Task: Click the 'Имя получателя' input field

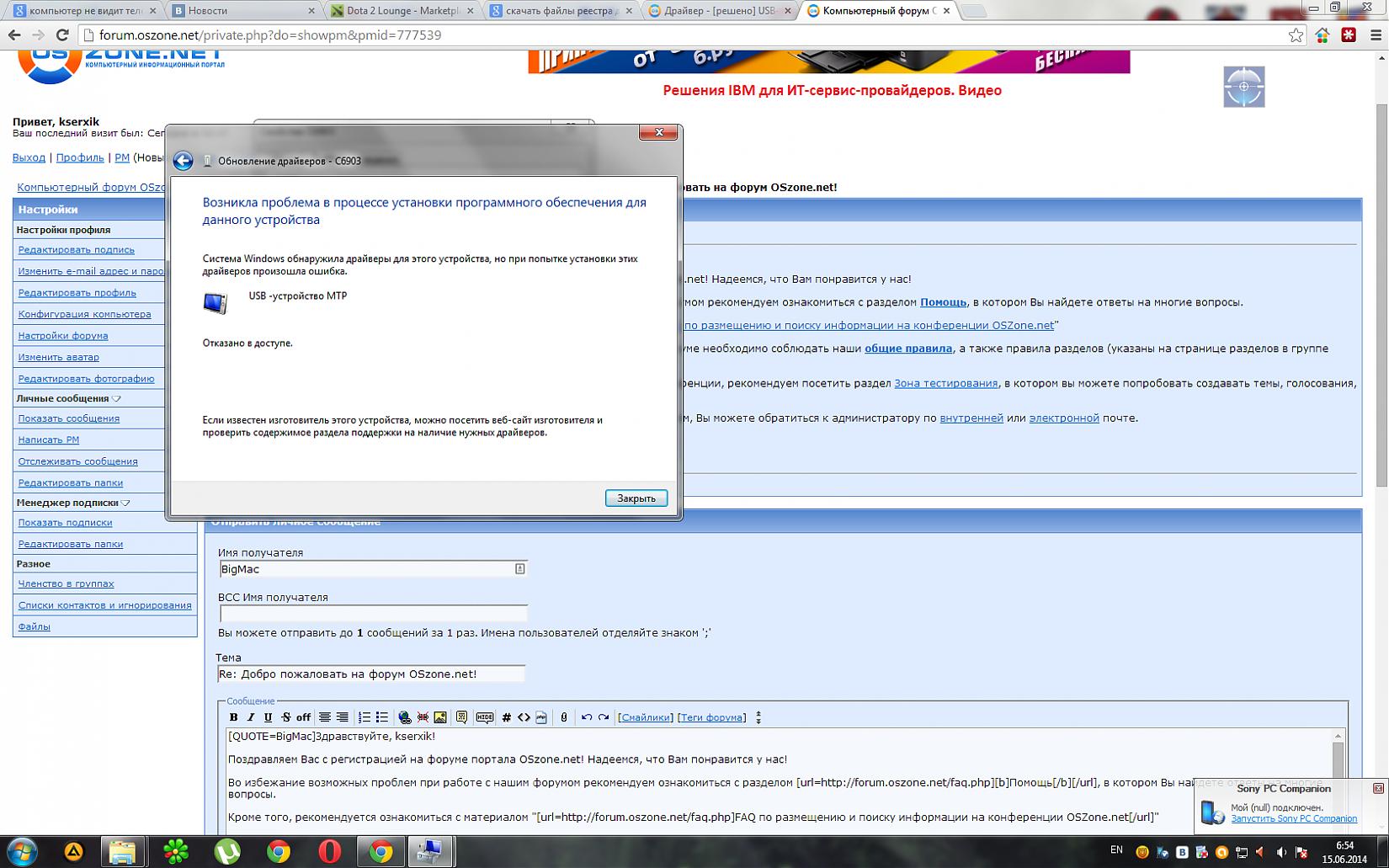Action: 373,569
